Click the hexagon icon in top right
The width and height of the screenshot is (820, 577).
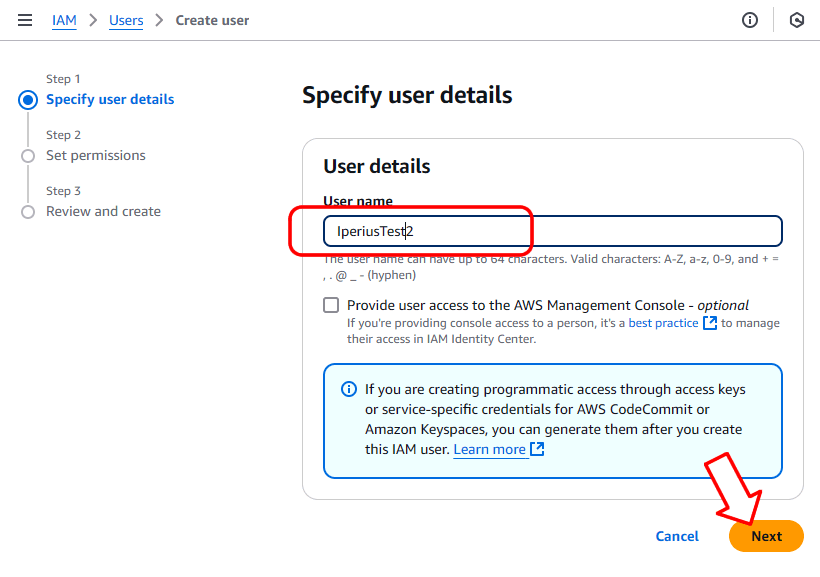(796, 20)
